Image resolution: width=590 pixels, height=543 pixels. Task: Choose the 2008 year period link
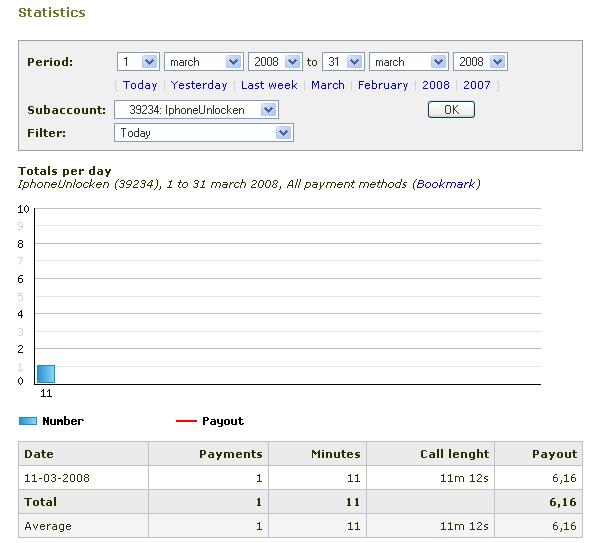(436, 85)
